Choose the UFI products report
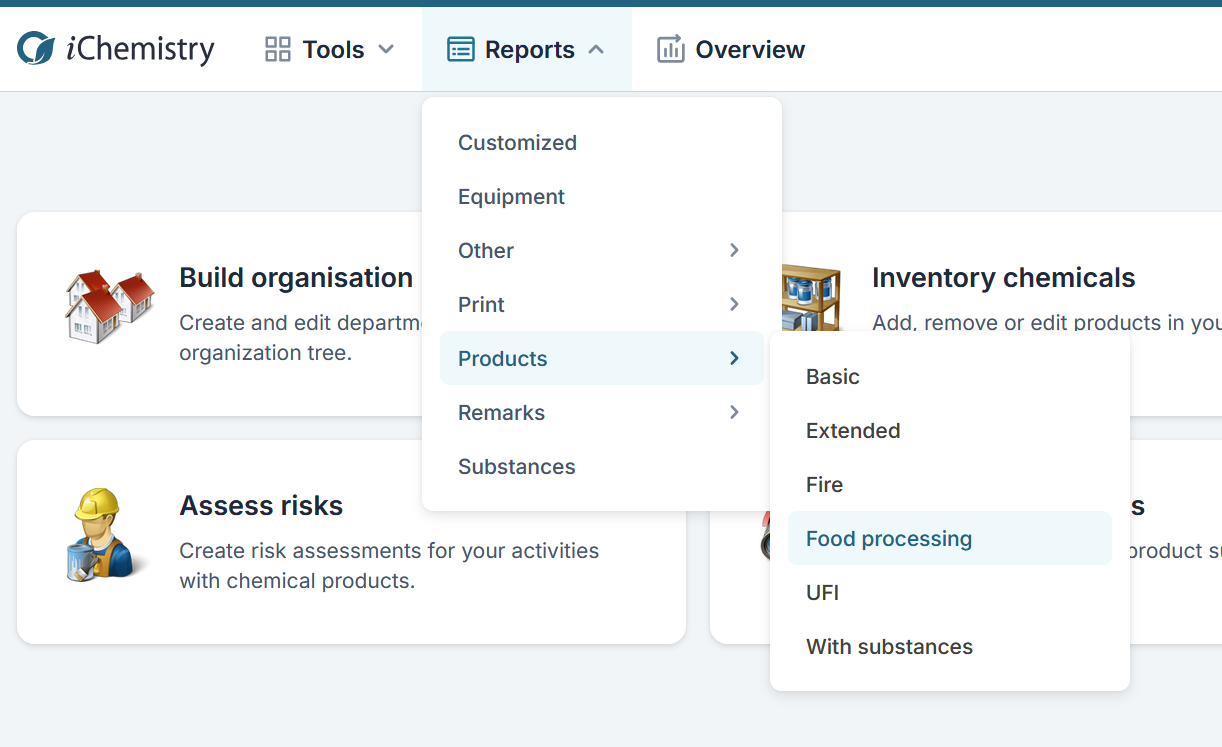The width and height of the screenshot is (1222, 747). coord(822,593)
